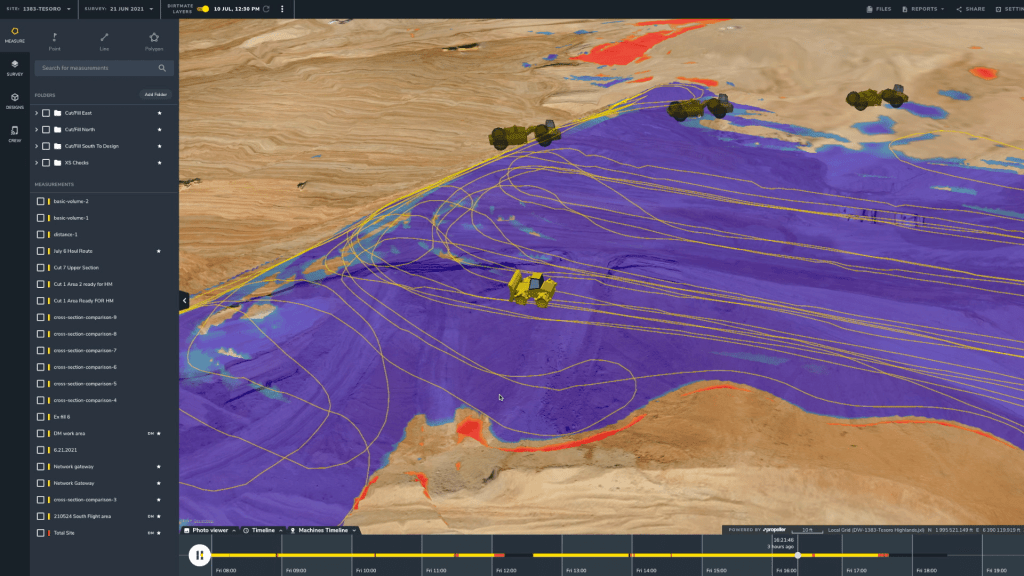The height and width of the screenshot is (576, 1024).
Task: Click the Add Folder button
Action: (x=155, y=95)
